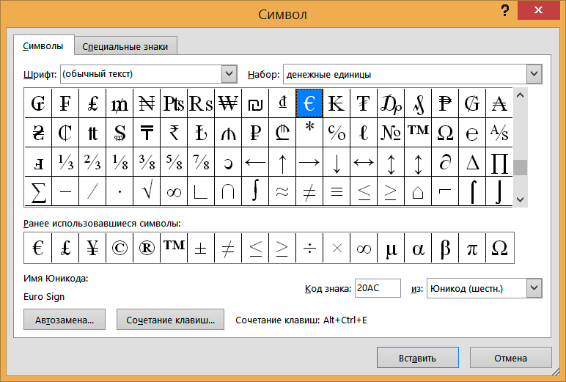The height and width of the screenshot is (382, 566).
Task: Pick the intersection symbol ∩
Action: pos(228,191)
